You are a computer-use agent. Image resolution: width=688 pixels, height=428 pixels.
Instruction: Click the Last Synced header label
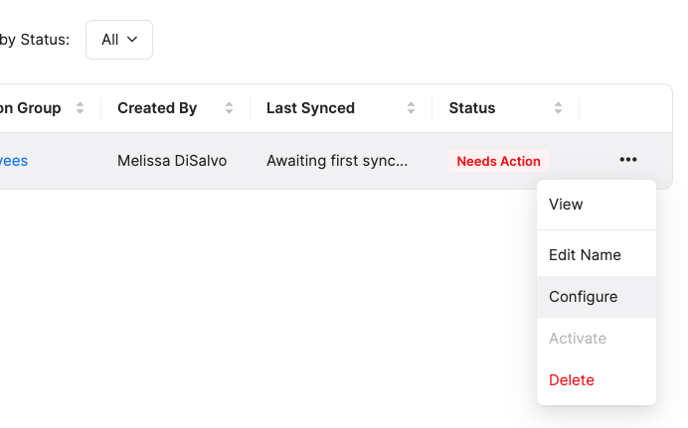(310, 108)
